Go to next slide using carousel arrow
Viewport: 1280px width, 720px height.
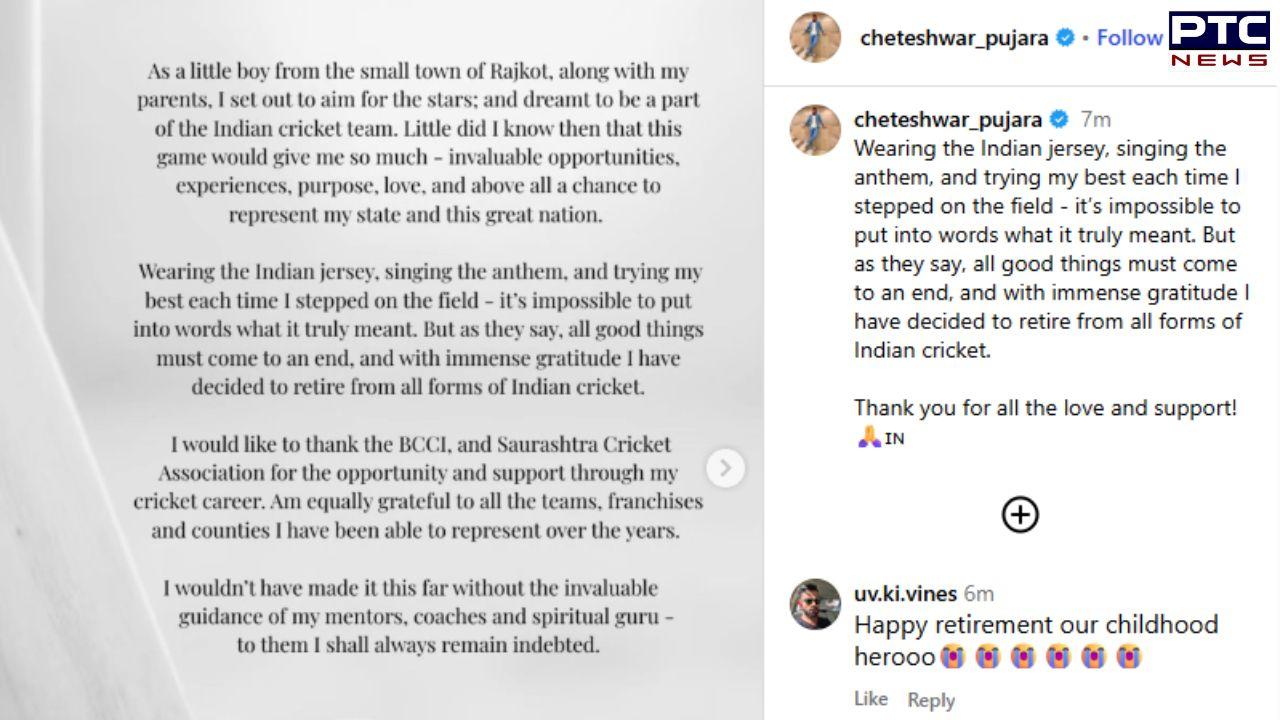(726, 467)
